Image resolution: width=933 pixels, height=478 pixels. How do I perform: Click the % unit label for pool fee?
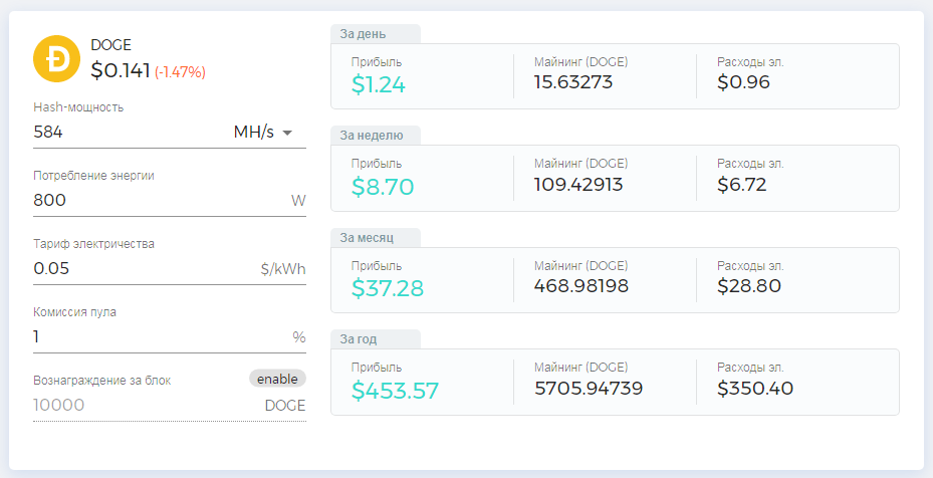click(299, 338)
